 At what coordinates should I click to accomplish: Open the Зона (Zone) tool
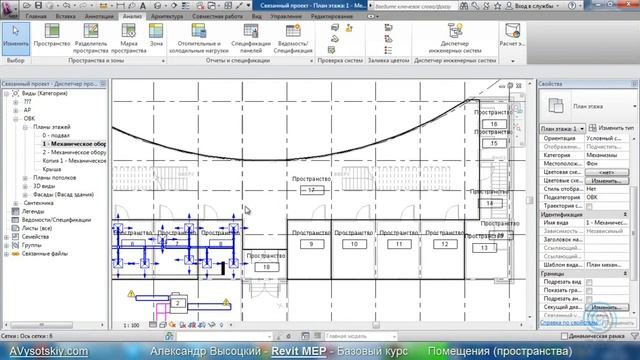156,36
